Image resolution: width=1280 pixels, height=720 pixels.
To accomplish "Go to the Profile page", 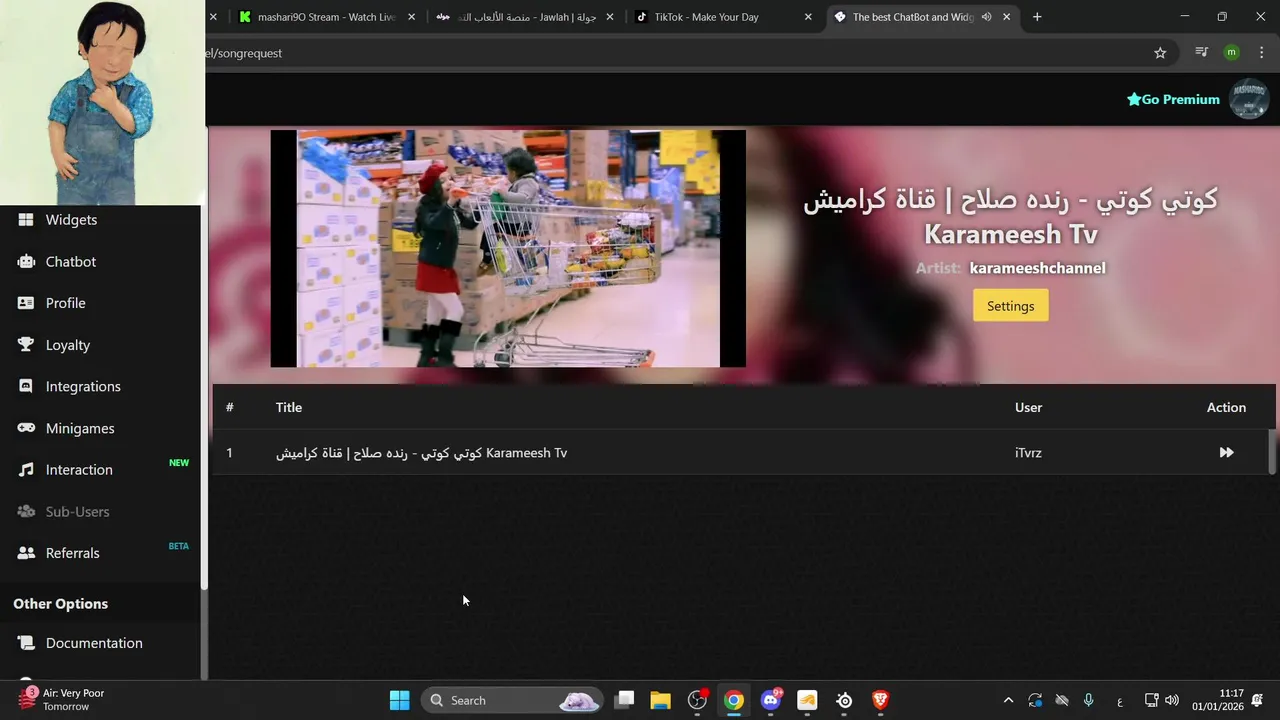I will pyautogui.click(x=65, y=303).
